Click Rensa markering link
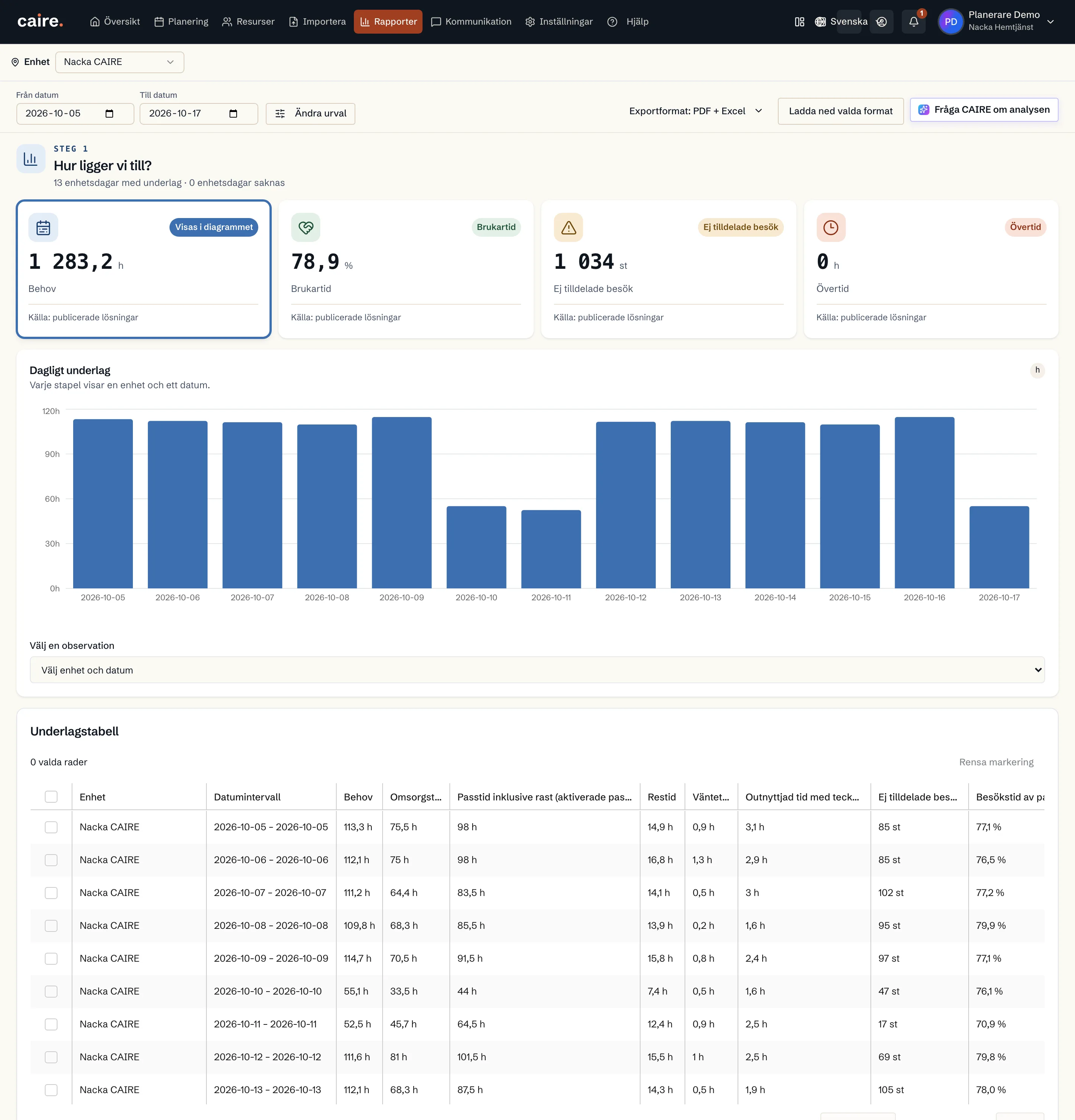 tap(996, 762)
